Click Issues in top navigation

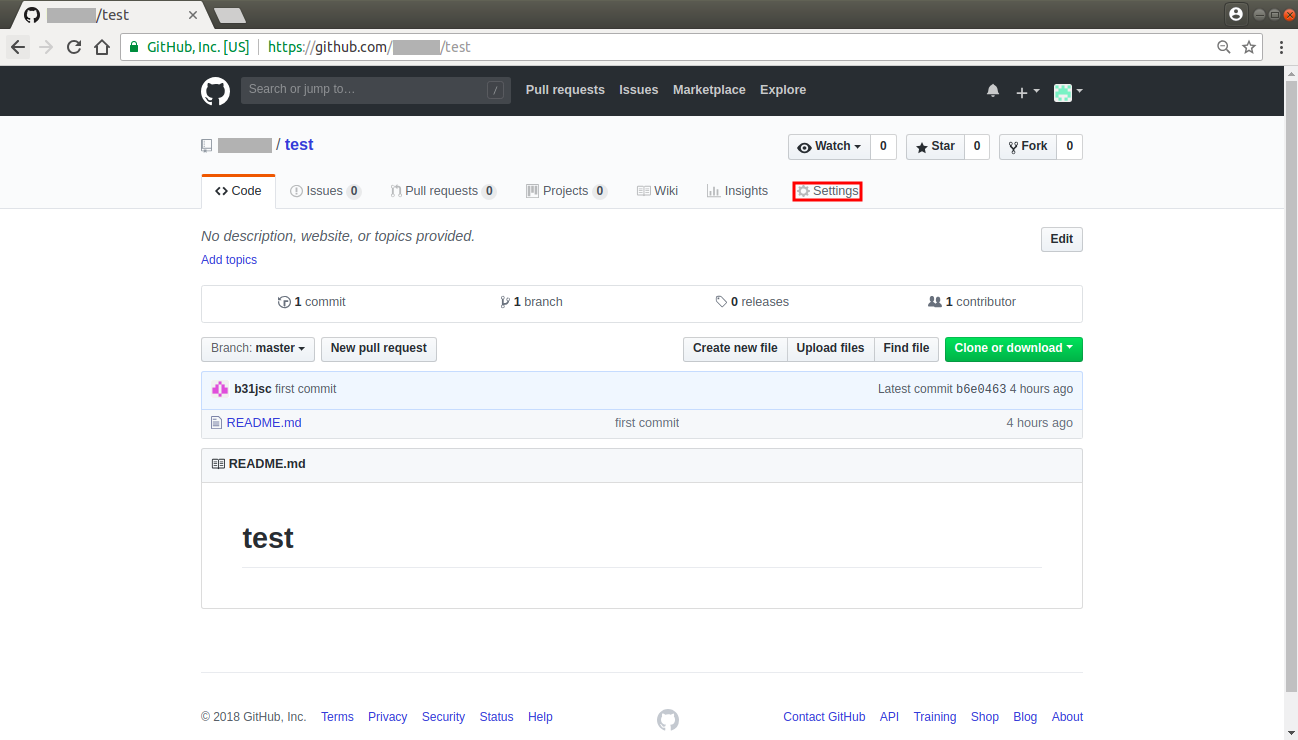[x=638, y=90]
